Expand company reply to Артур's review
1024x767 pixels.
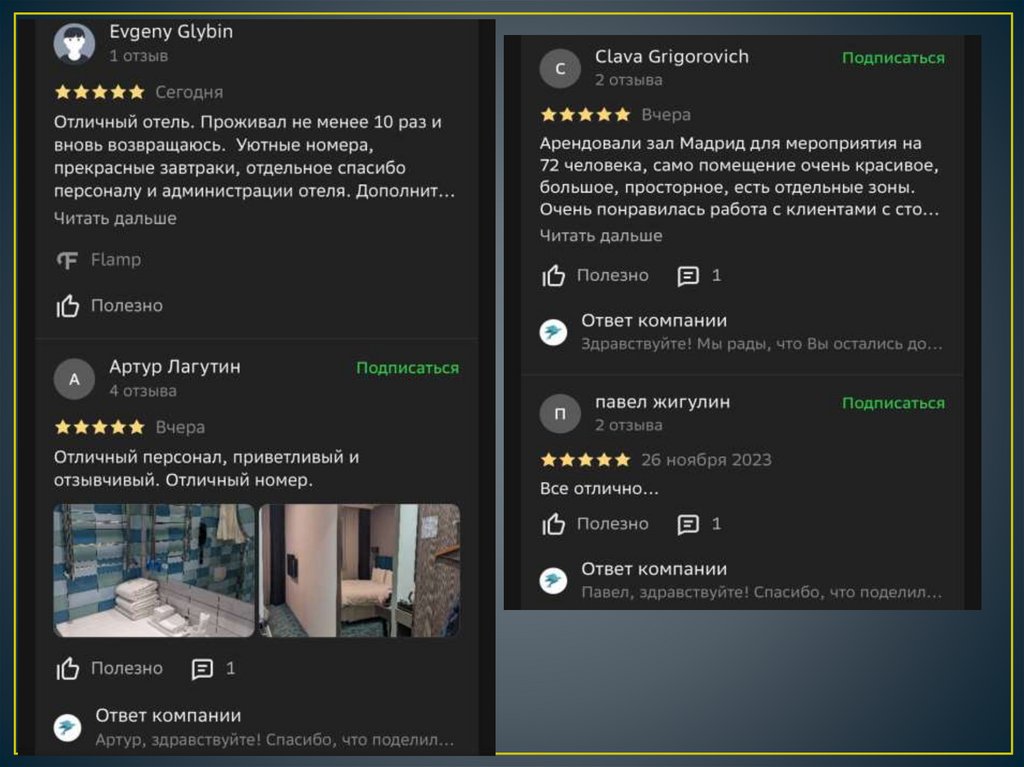[x=273, y=741]
